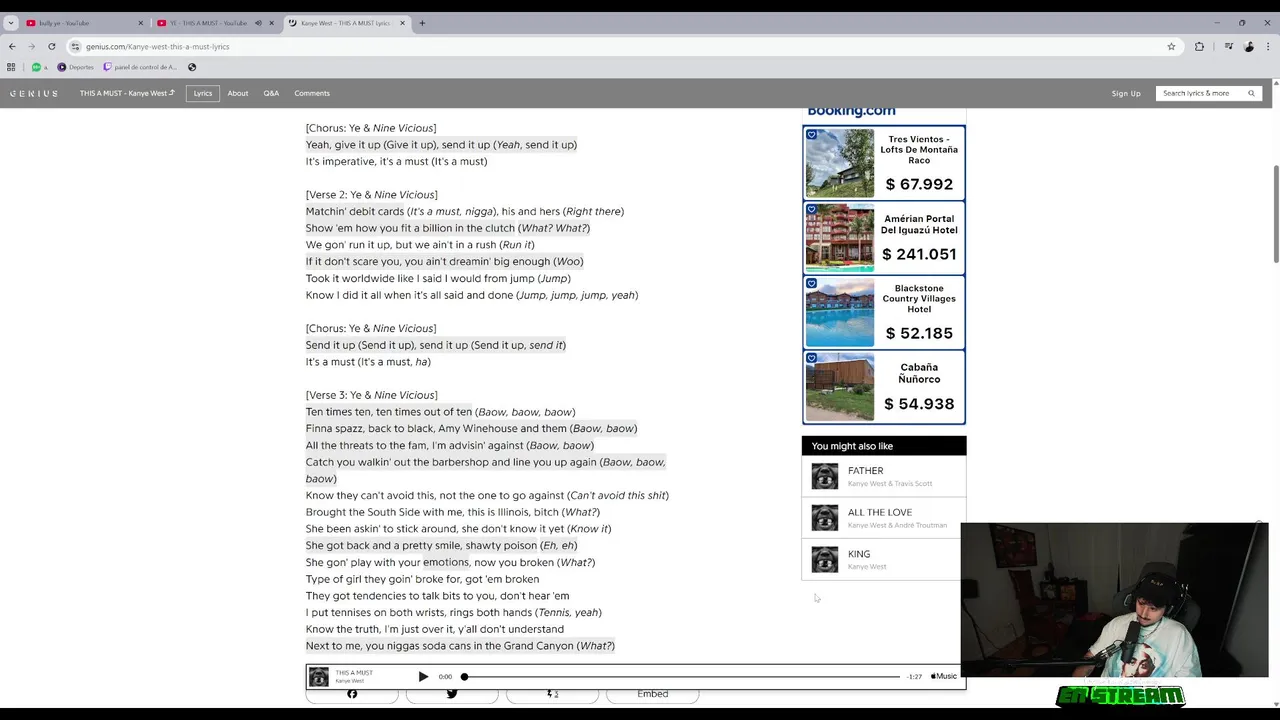Mute the playing YouTube tab audio icon
The height and width of the screenshot is (720, 1280).
point(258,23)
